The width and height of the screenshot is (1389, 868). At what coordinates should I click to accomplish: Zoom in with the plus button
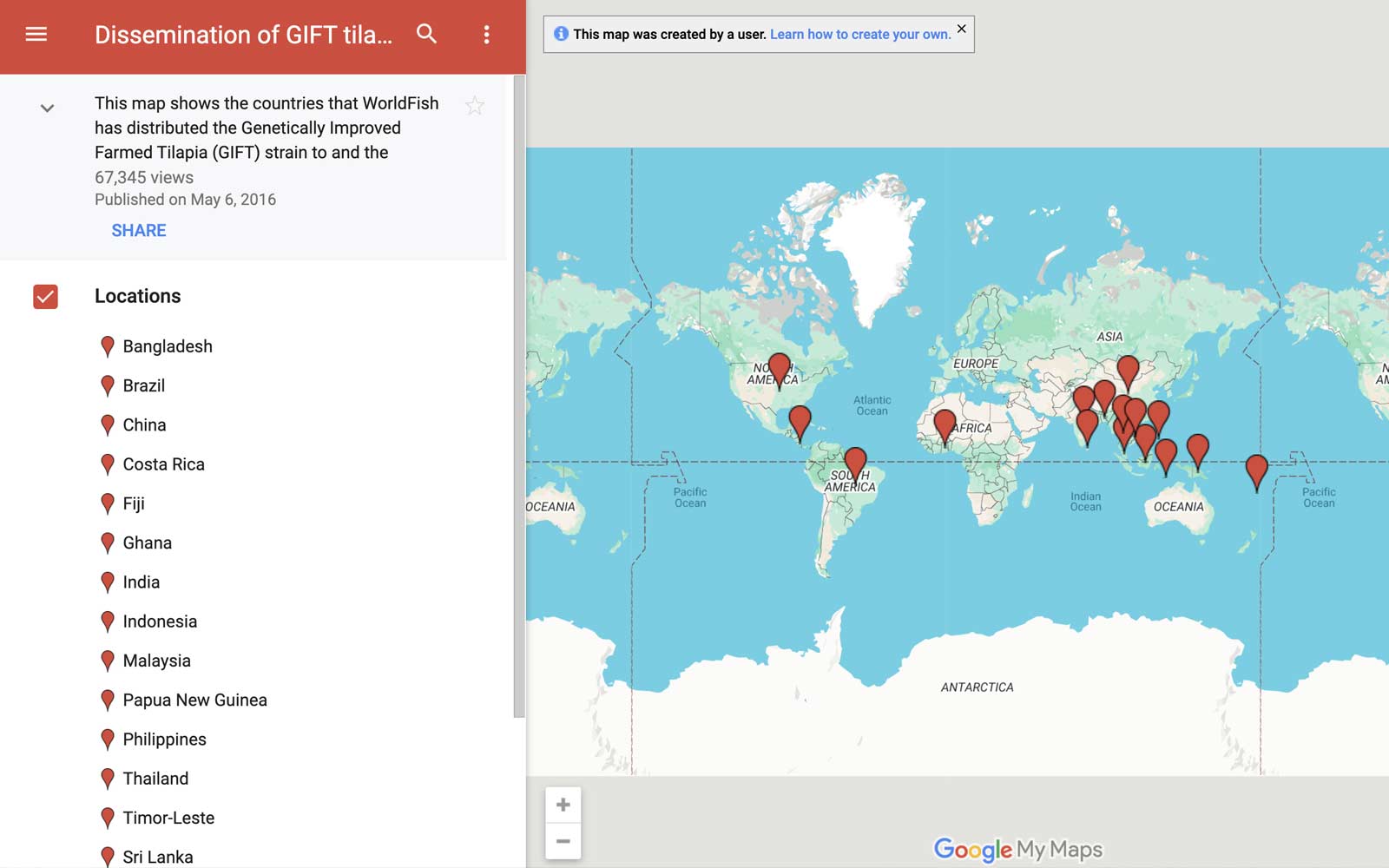pos(563,806)
